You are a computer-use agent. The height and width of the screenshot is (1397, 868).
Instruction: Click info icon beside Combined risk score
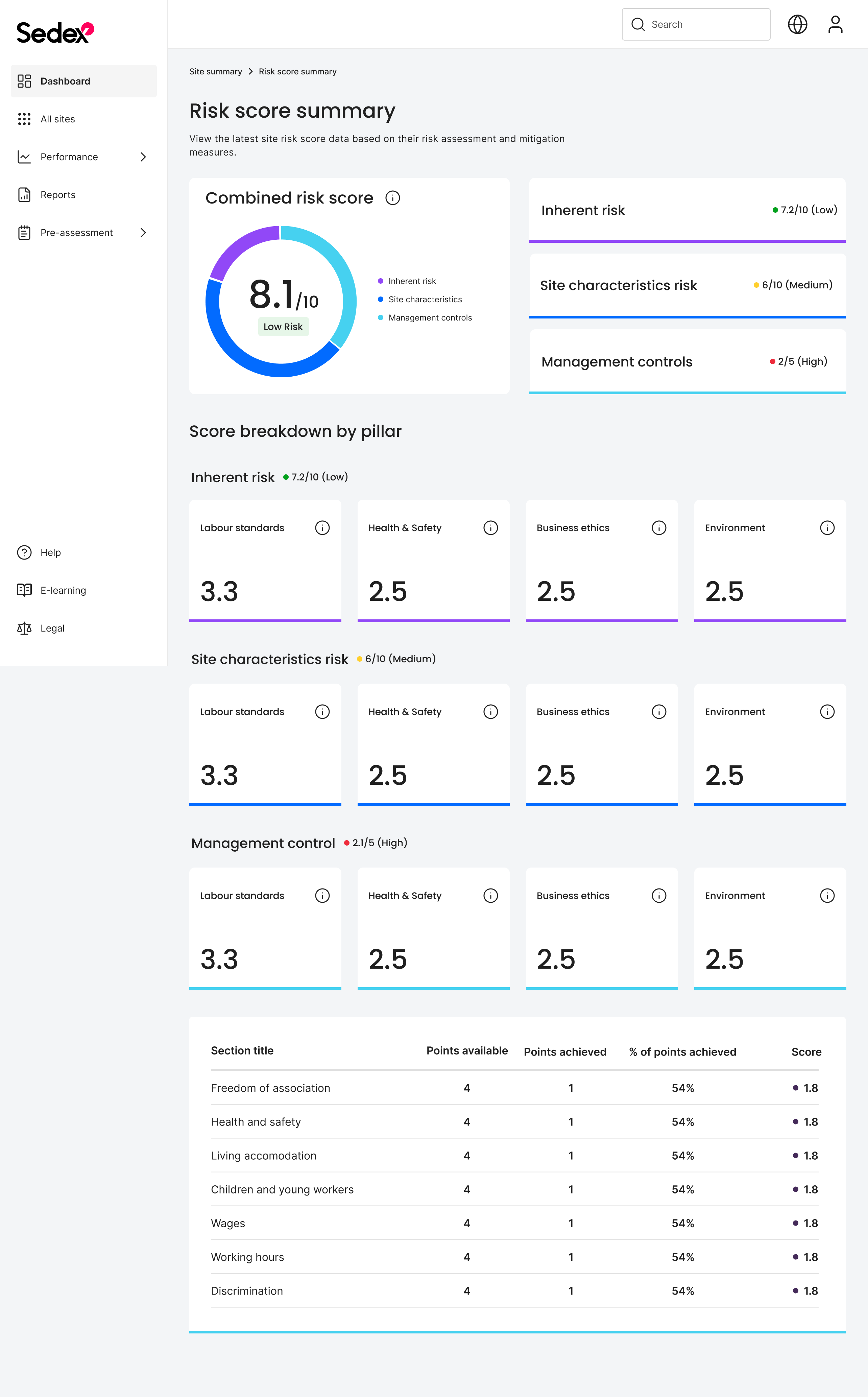click(393, 198)
